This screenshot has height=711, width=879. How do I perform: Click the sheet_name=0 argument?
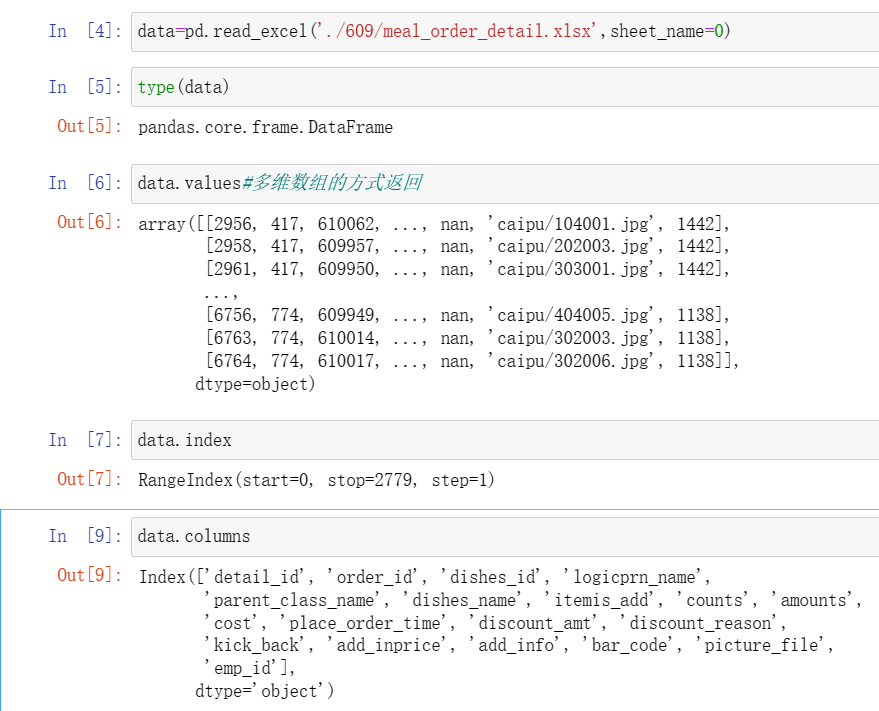click(667, 31)
